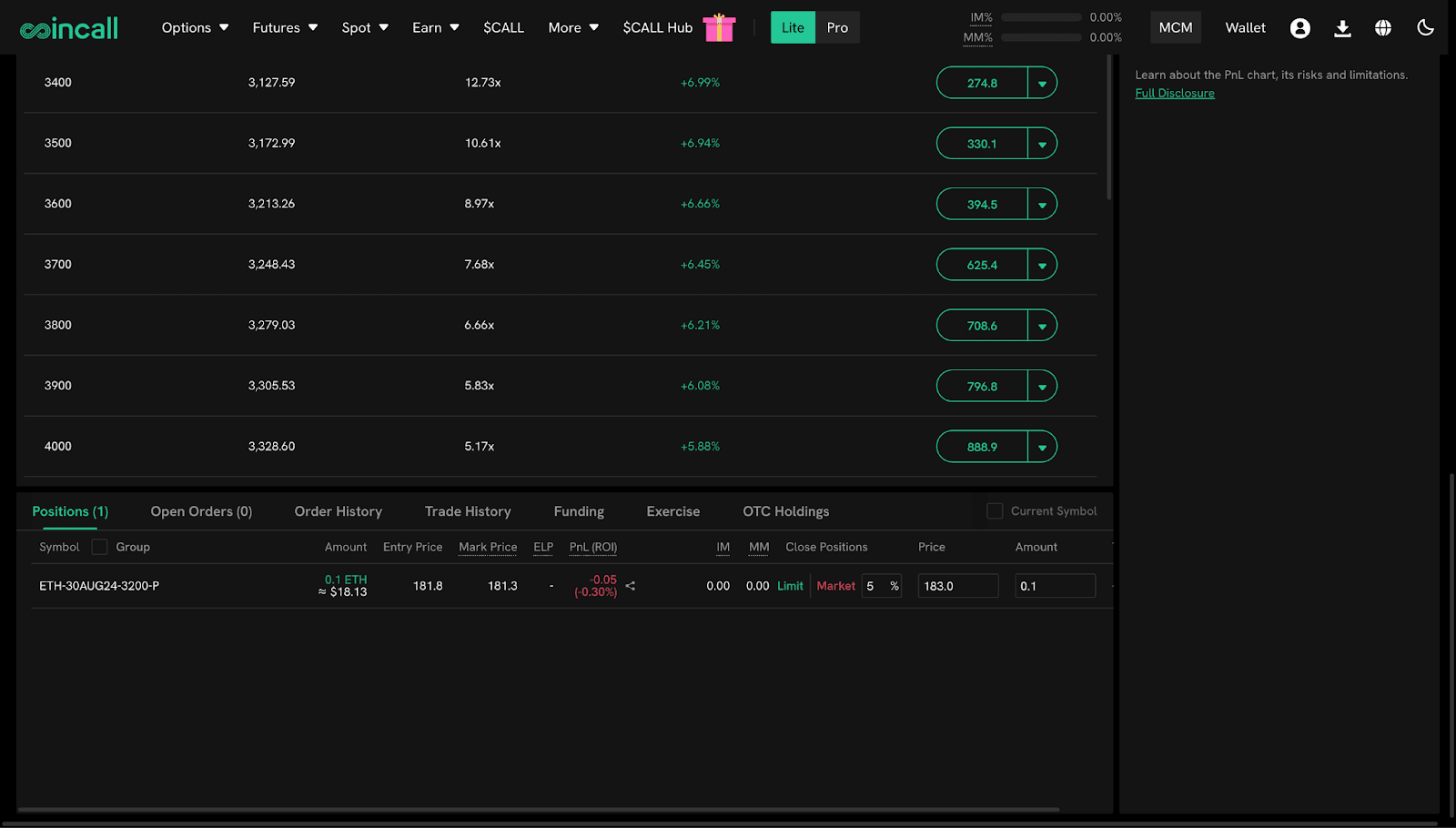
Task: Open the user profile account icon
Action: pyautogui.click(x=1299, y=27)
